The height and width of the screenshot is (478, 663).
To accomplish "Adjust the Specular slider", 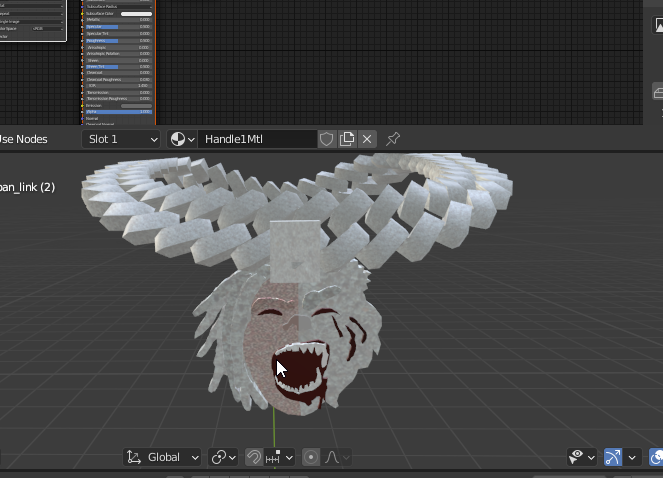I will pos(118,27).
